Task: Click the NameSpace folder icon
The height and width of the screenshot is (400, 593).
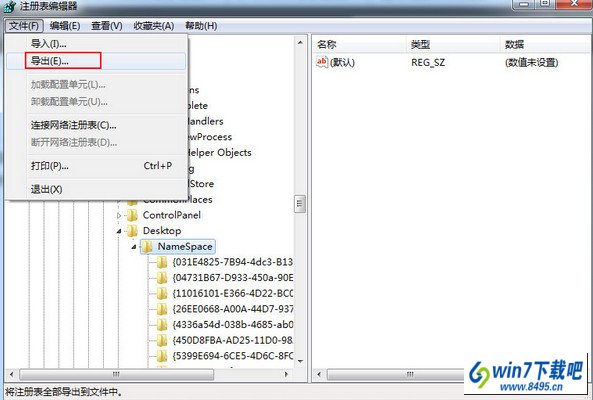Action: tap(147, 247)
